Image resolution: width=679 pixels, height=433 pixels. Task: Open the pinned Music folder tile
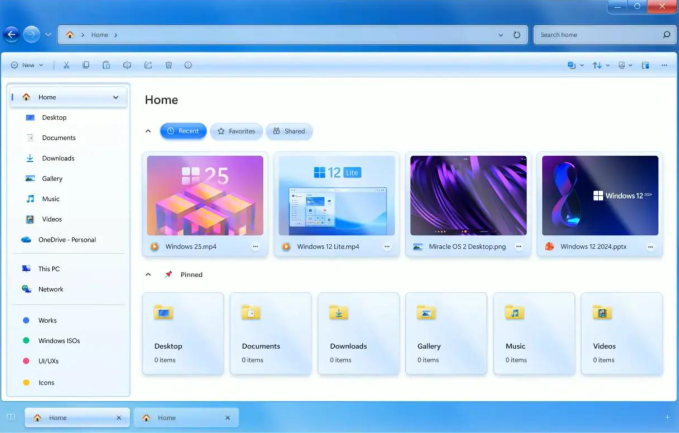[x=534, y=333]
